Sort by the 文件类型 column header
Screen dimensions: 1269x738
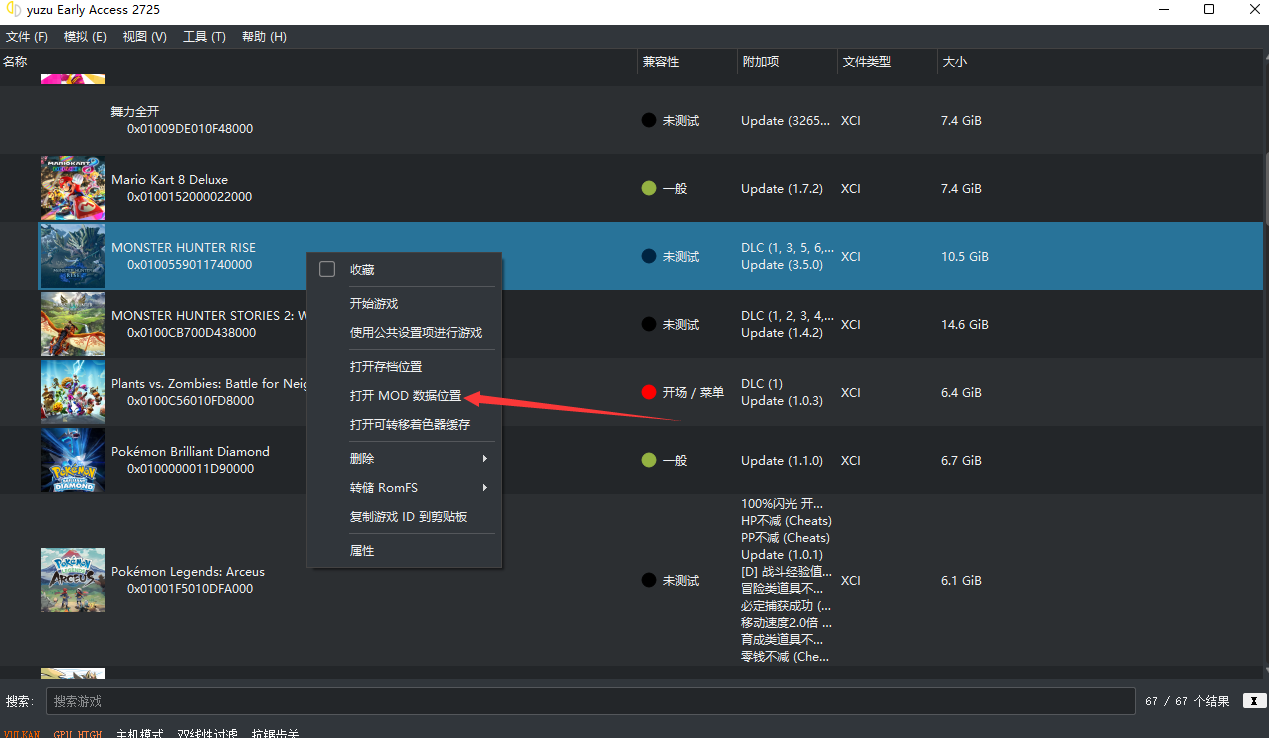click(887, 61)
